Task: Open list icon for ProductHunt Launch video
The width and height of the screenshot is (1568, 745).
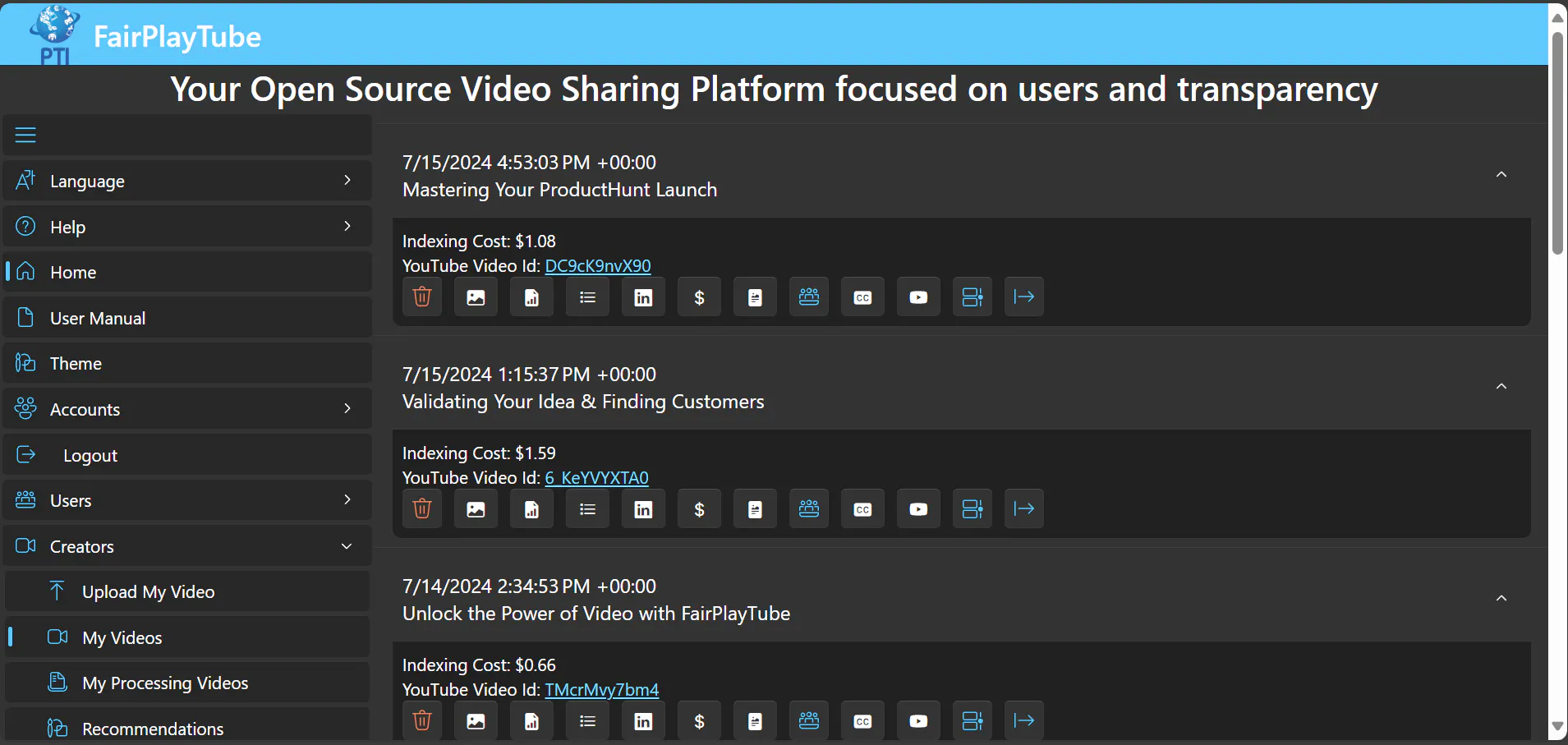Action: [588, 297]
